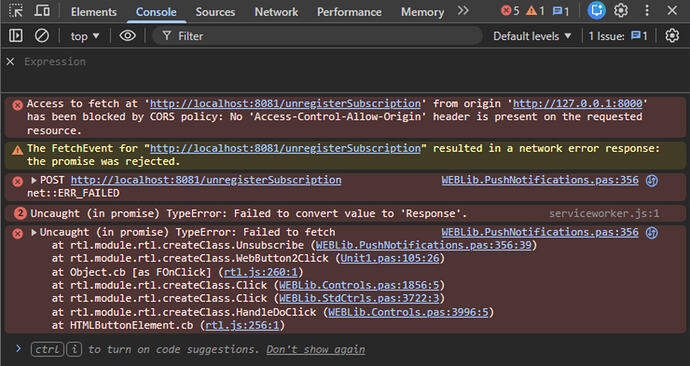Open console settings gear icon
This screenshot has height=366, width=690.
[x=672, y=36]
